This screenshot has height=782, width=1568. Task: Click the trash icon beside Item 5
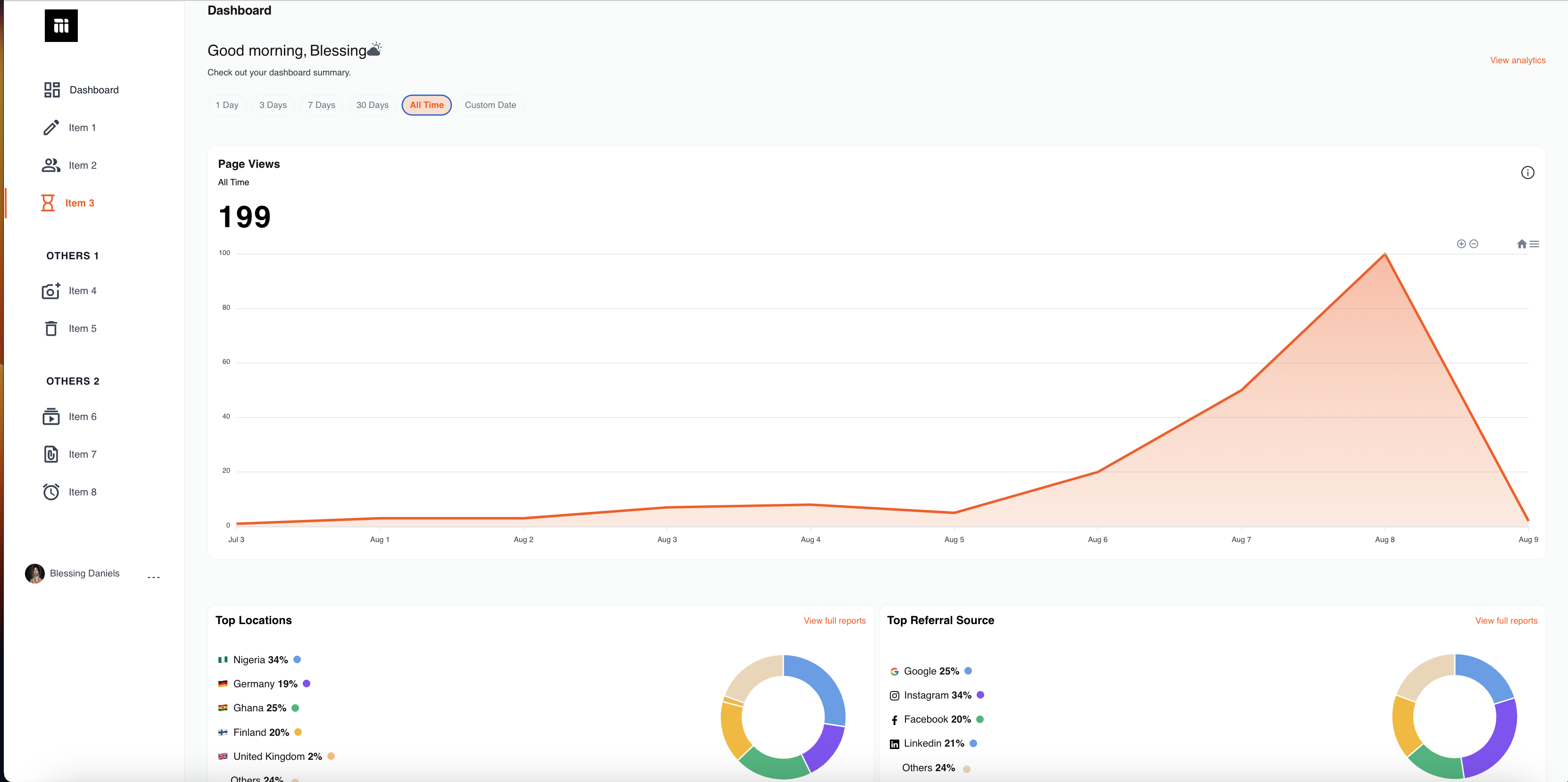point(51,328)
